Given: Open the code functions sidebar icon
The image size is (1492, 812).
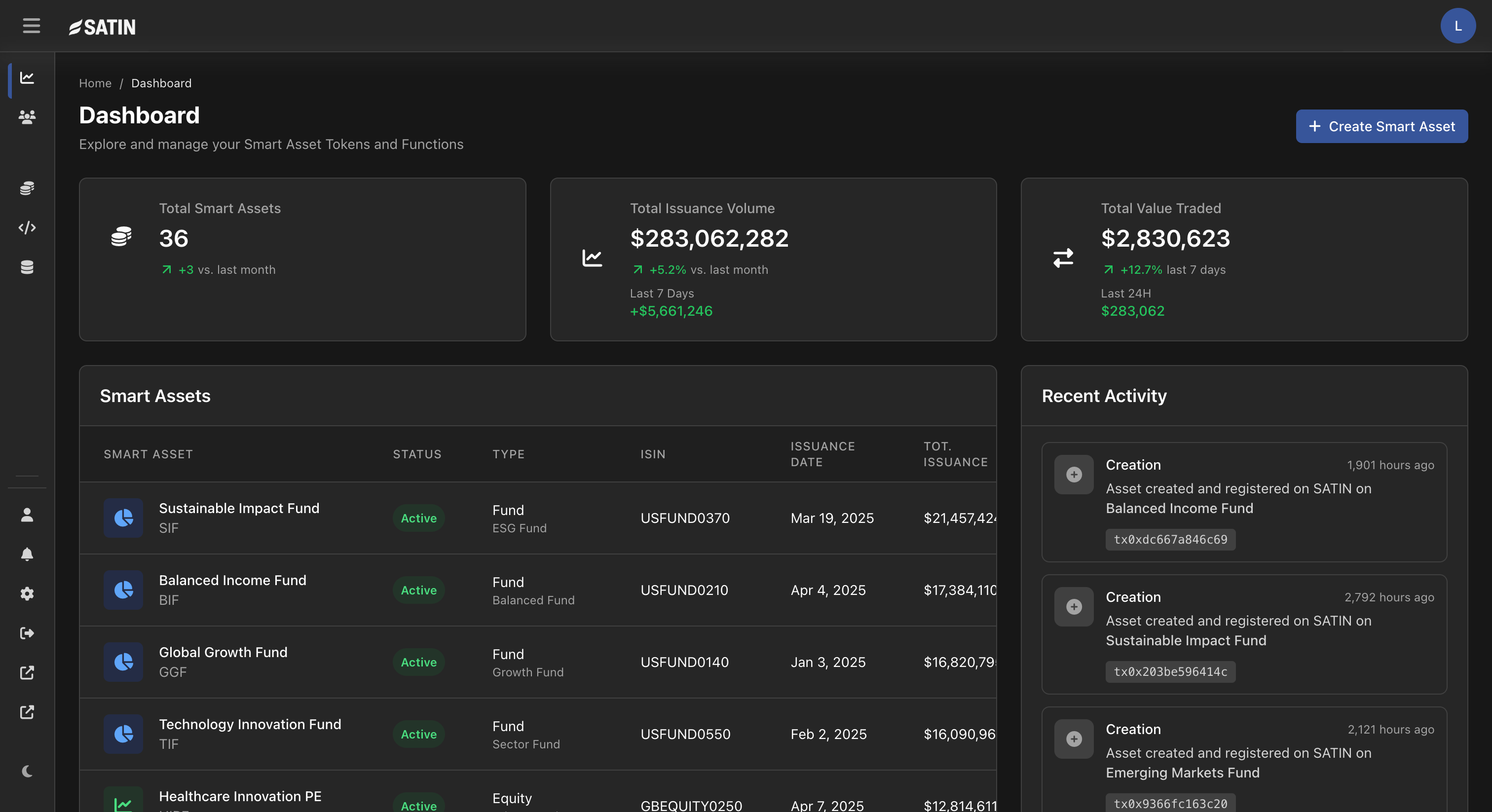Looking at the screenshot, I should point(27,227).
